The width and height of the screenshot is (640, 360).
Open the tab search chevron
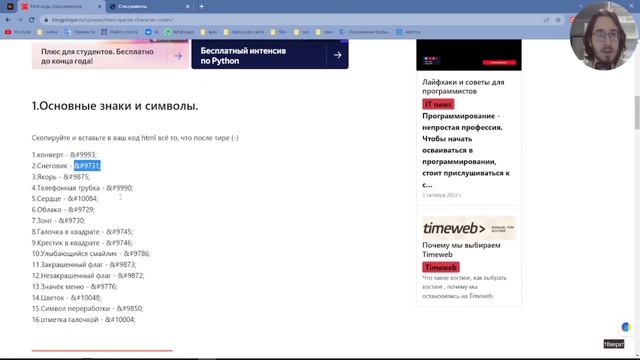pos(580,6)
